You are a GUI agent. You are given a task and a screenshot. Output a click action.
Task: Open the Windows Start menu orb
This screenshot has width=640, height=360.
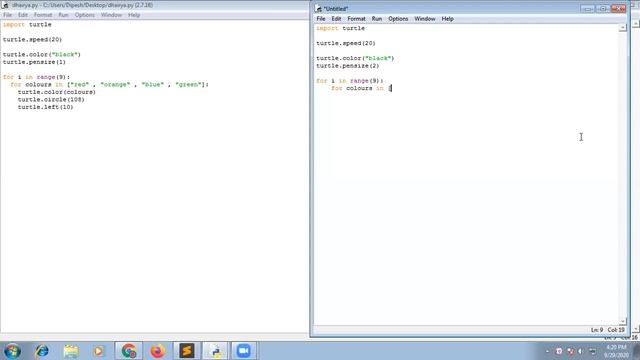point(12,351)
